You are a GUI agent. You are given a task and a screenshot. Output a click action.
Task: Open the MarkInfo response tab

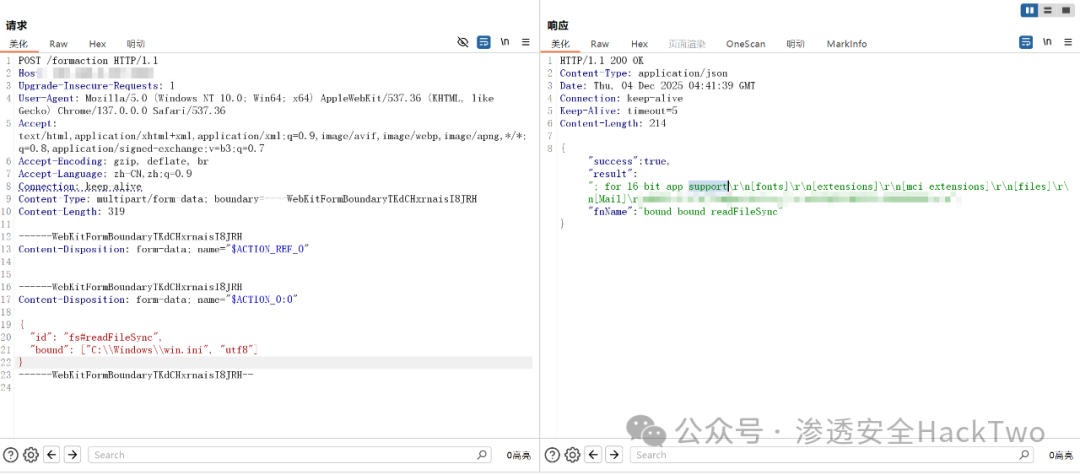point(847,43)
